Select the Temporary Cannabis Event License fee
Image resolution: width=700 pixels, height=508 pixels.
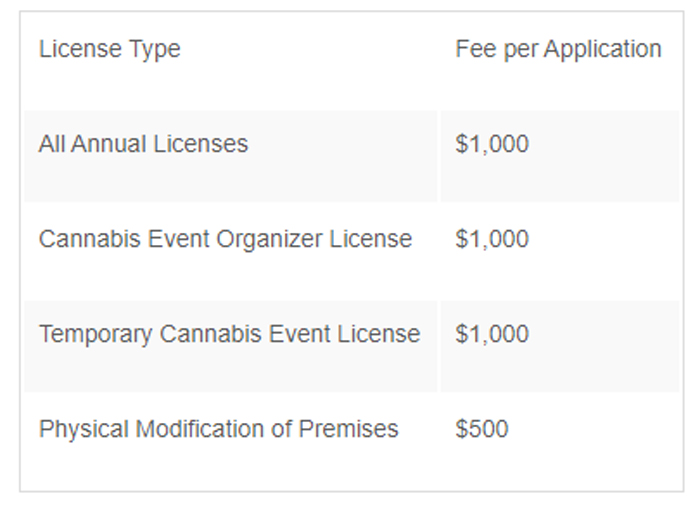(x=492, y=334)
